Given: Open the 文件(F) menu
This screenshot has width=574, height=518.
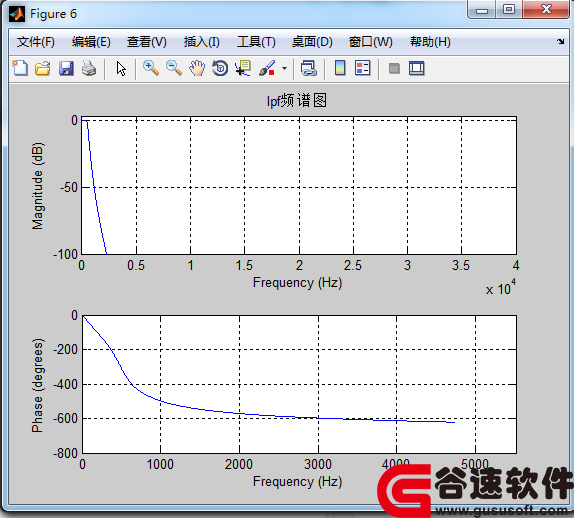Looking at the screenshot, I should 36,42.
